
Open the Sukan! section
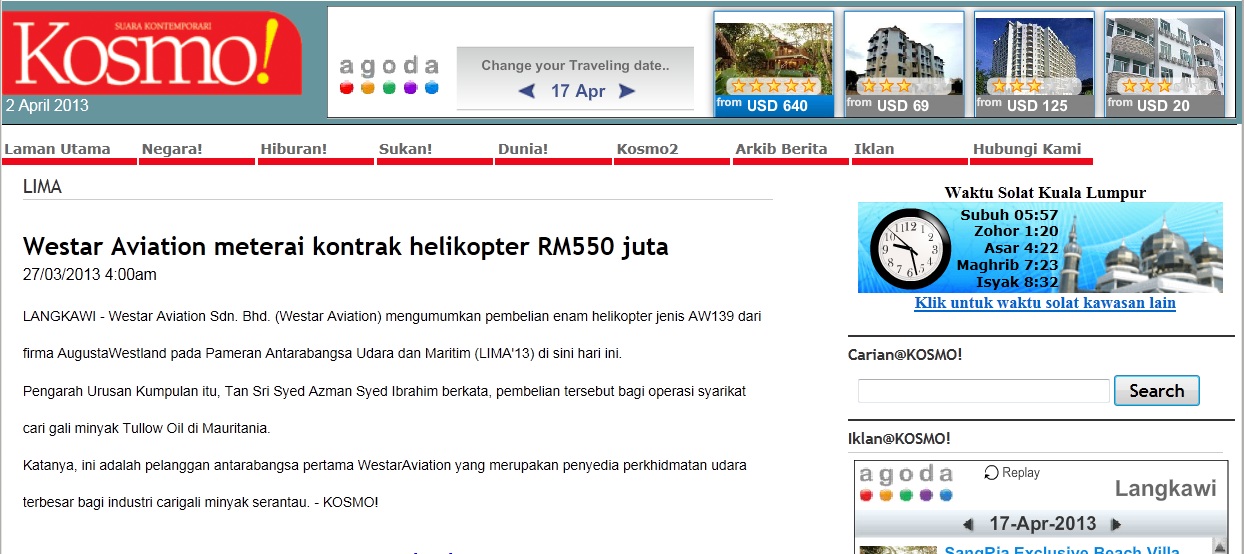coord(406,150)
